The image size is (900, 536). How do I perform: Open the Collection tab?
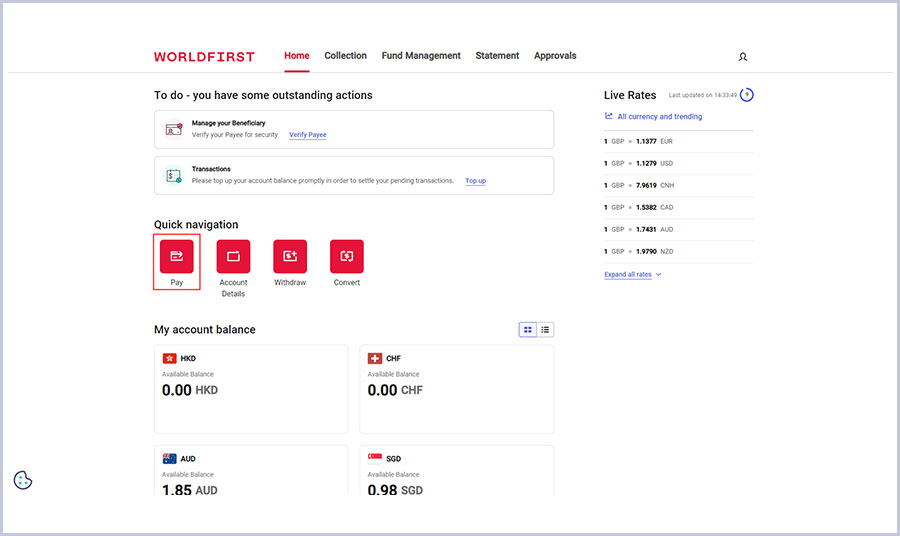[x=345, y=56]
